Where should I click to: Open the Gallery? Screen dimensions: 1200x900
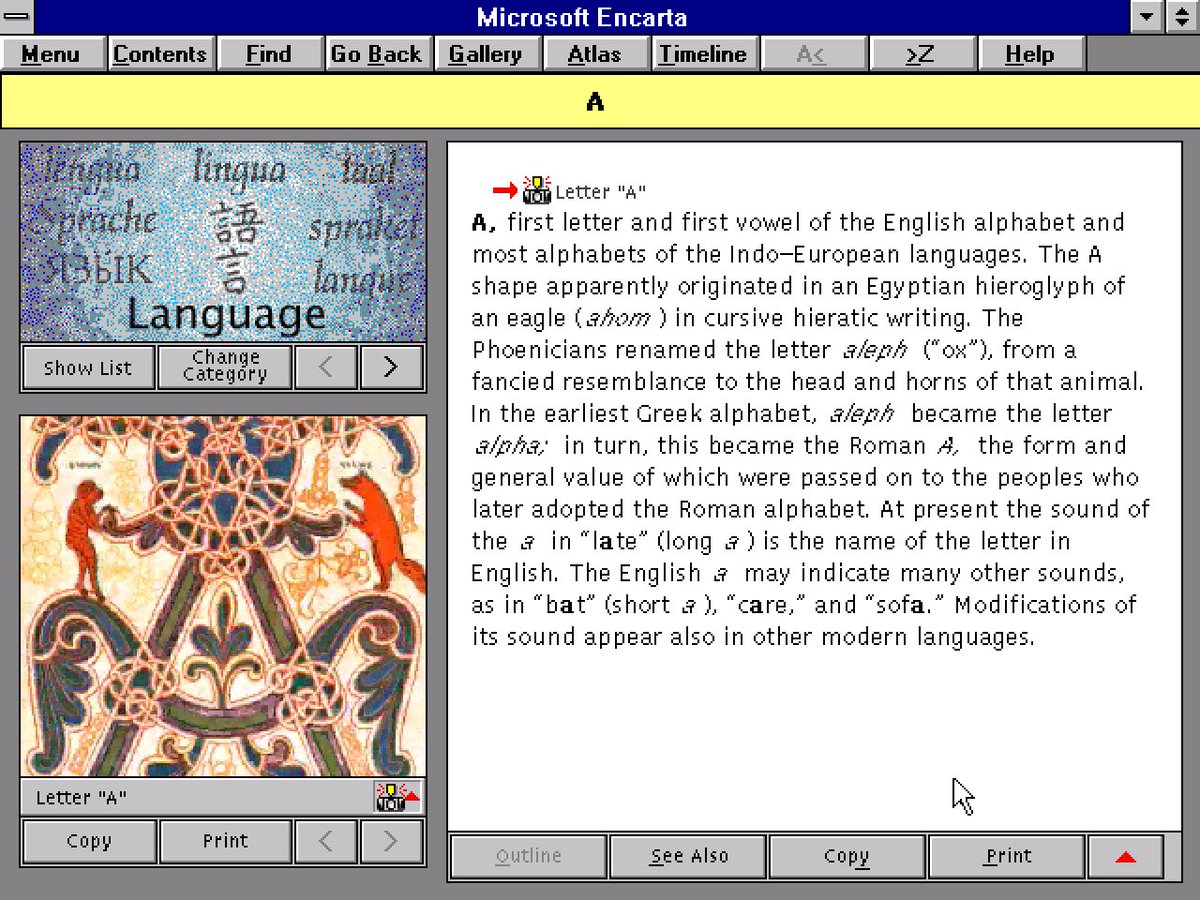pos(487,54)
